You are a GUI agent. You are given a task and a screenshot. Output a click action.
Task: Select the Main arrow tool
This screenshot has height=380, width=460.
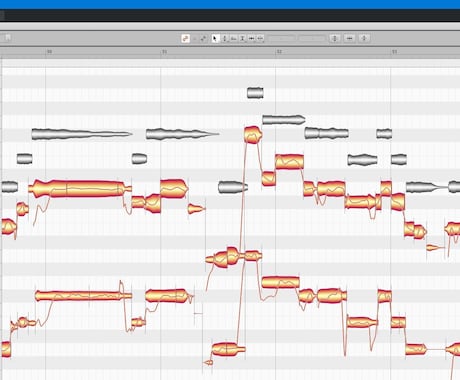[215, 39]
